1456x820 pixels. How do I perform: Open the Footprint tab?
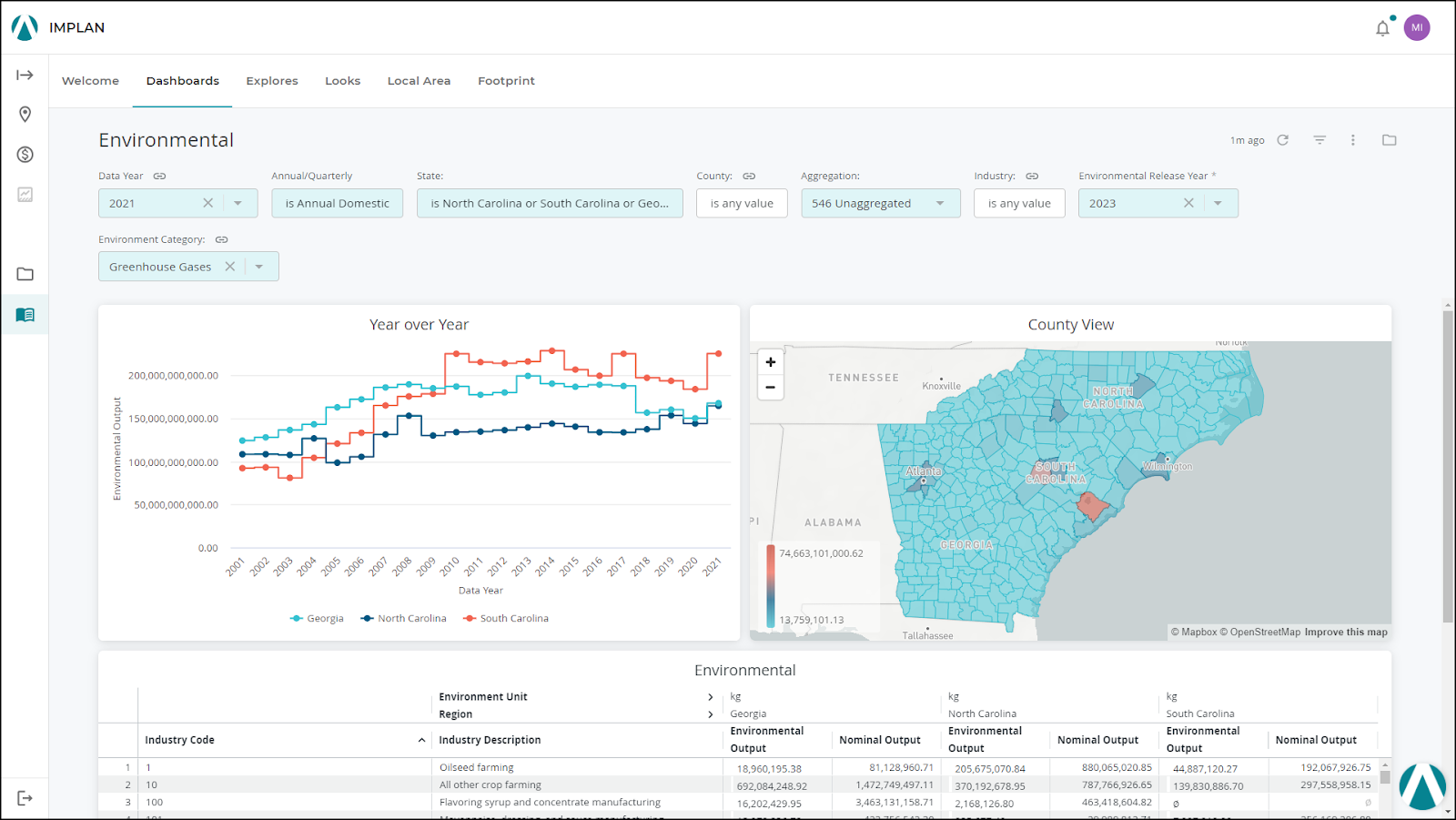tap(506, 80)
